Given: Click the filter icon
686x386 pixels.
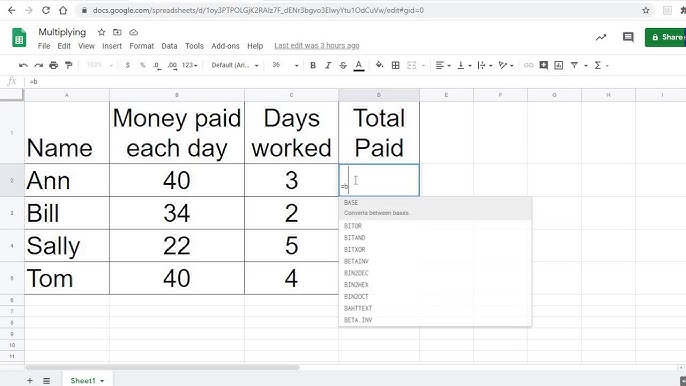Looking at the screenshot, I should tap(574, 65).
